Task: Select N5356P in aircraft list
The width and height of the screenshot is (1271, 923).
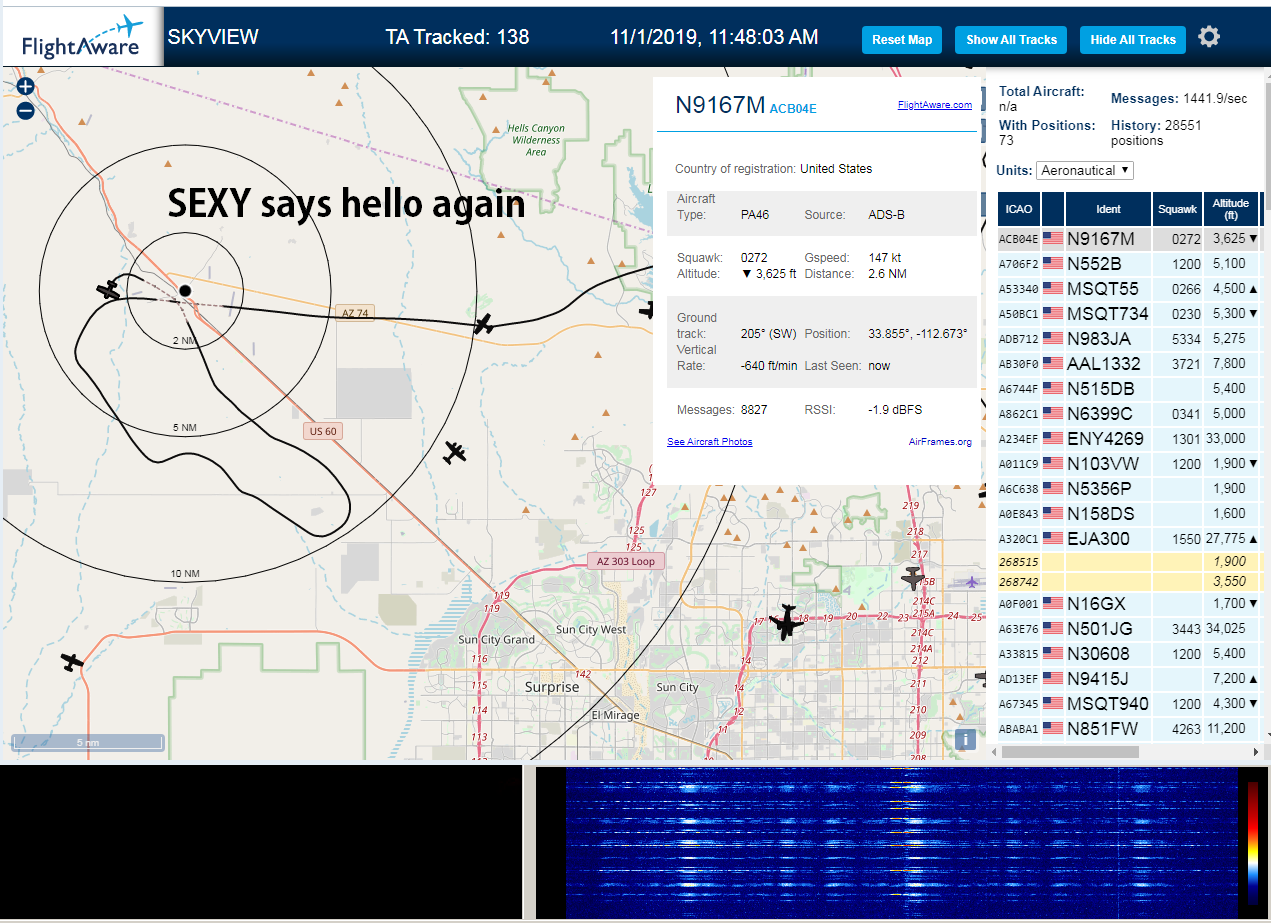Action: pos(1129,489)
